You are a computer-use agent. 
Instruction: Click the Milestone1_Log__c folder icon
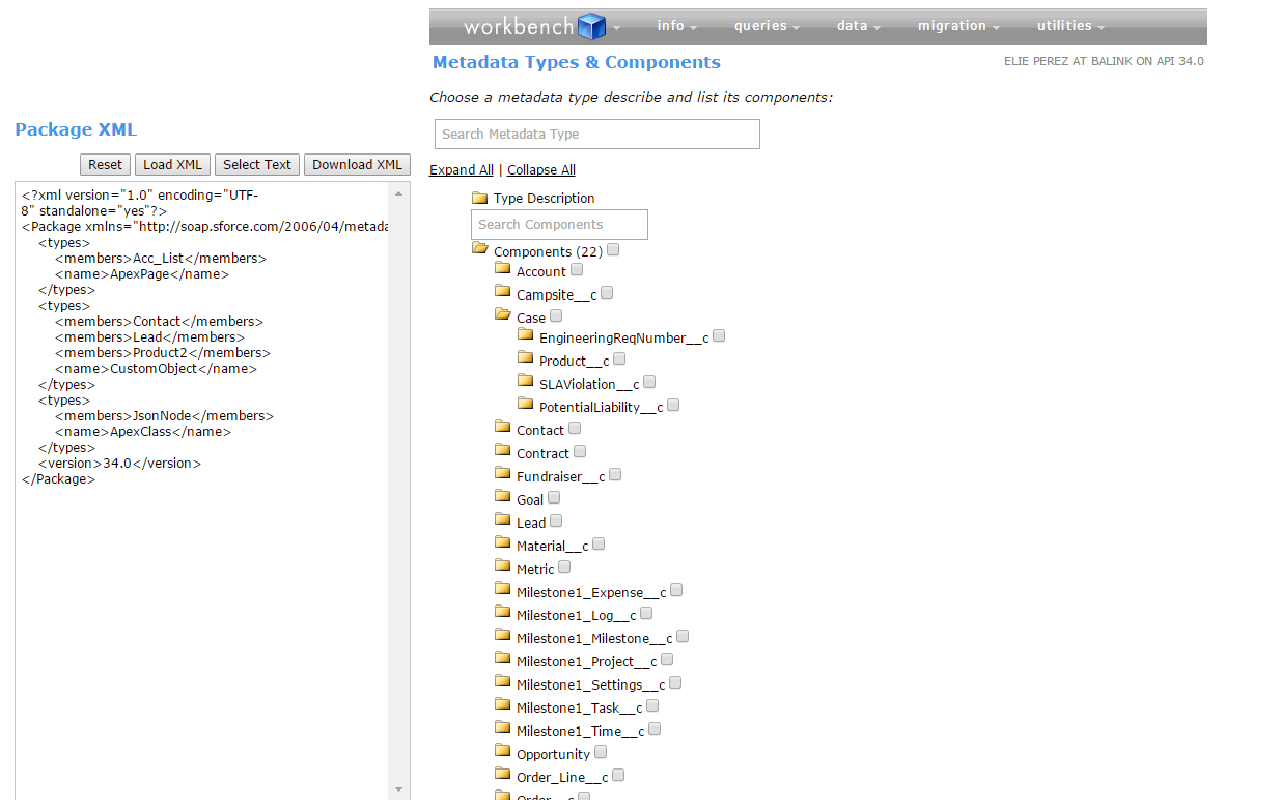[x=503, y=612]
